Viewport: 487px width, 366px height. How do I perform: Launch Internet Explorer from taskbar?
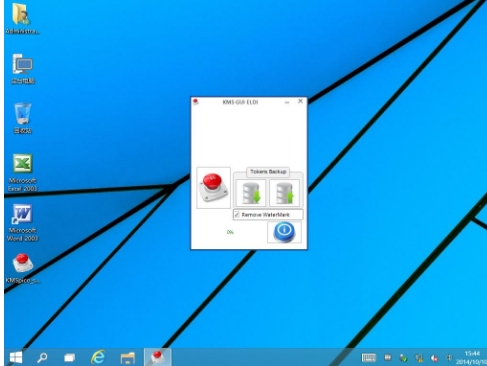98,357
